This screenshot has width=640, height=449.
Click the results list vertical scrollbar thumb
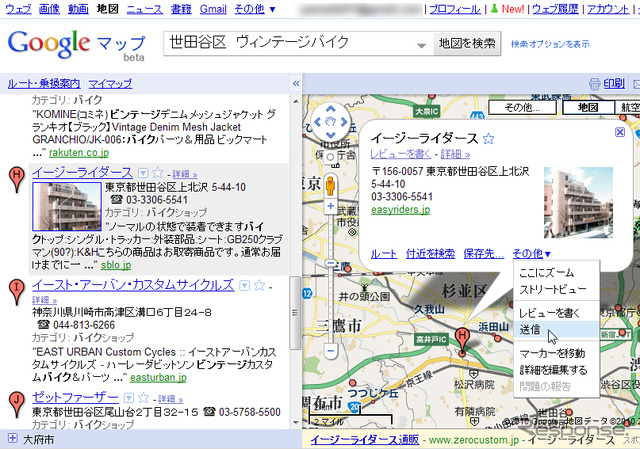(295, 312)
